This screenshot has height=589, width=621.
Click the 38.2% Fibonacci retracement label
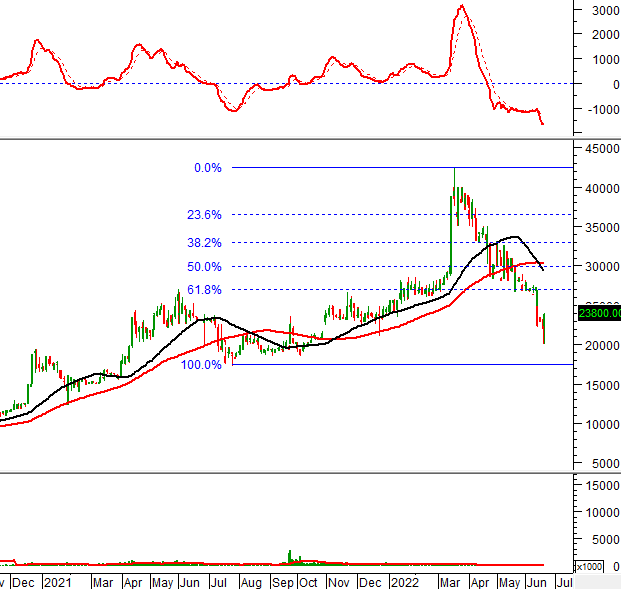click(203, 243)
